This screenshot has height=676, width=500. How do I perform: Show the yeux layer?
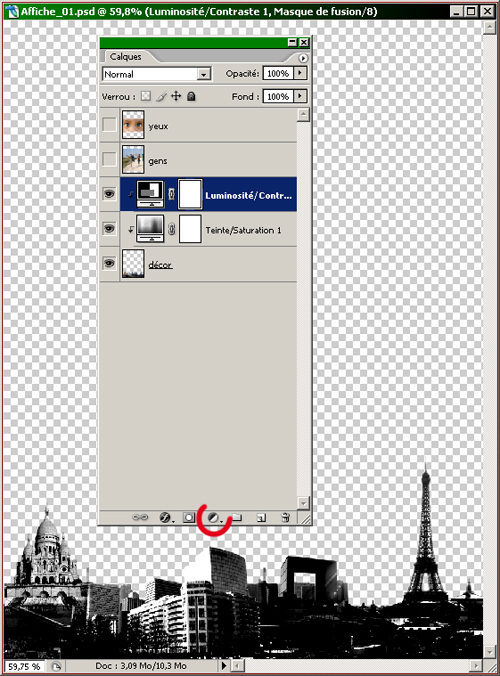pos(109,125)
